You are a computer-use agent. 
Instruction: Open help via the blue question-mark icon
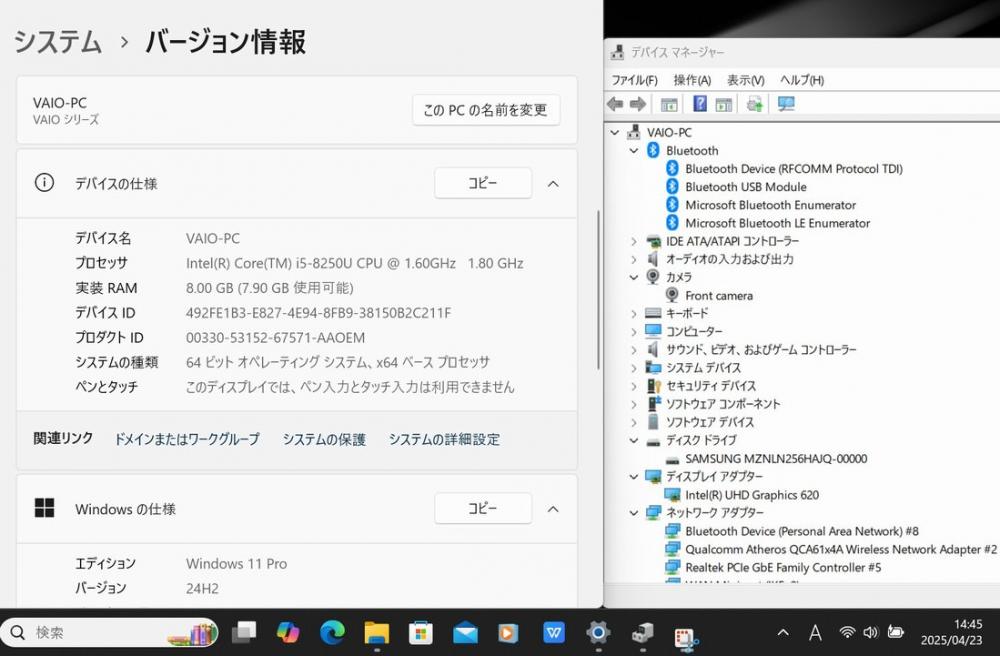700,104
